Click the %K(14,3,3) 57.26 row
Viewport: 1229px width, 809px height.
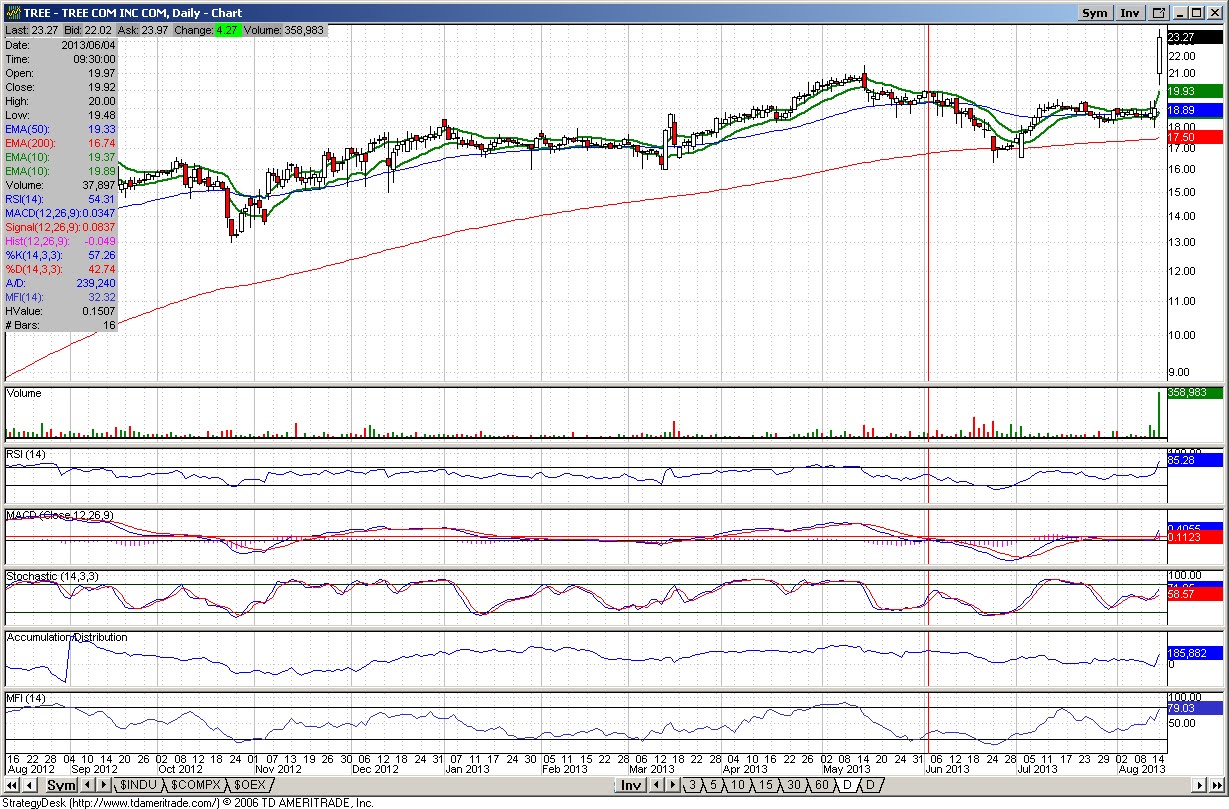pos(61,255)
